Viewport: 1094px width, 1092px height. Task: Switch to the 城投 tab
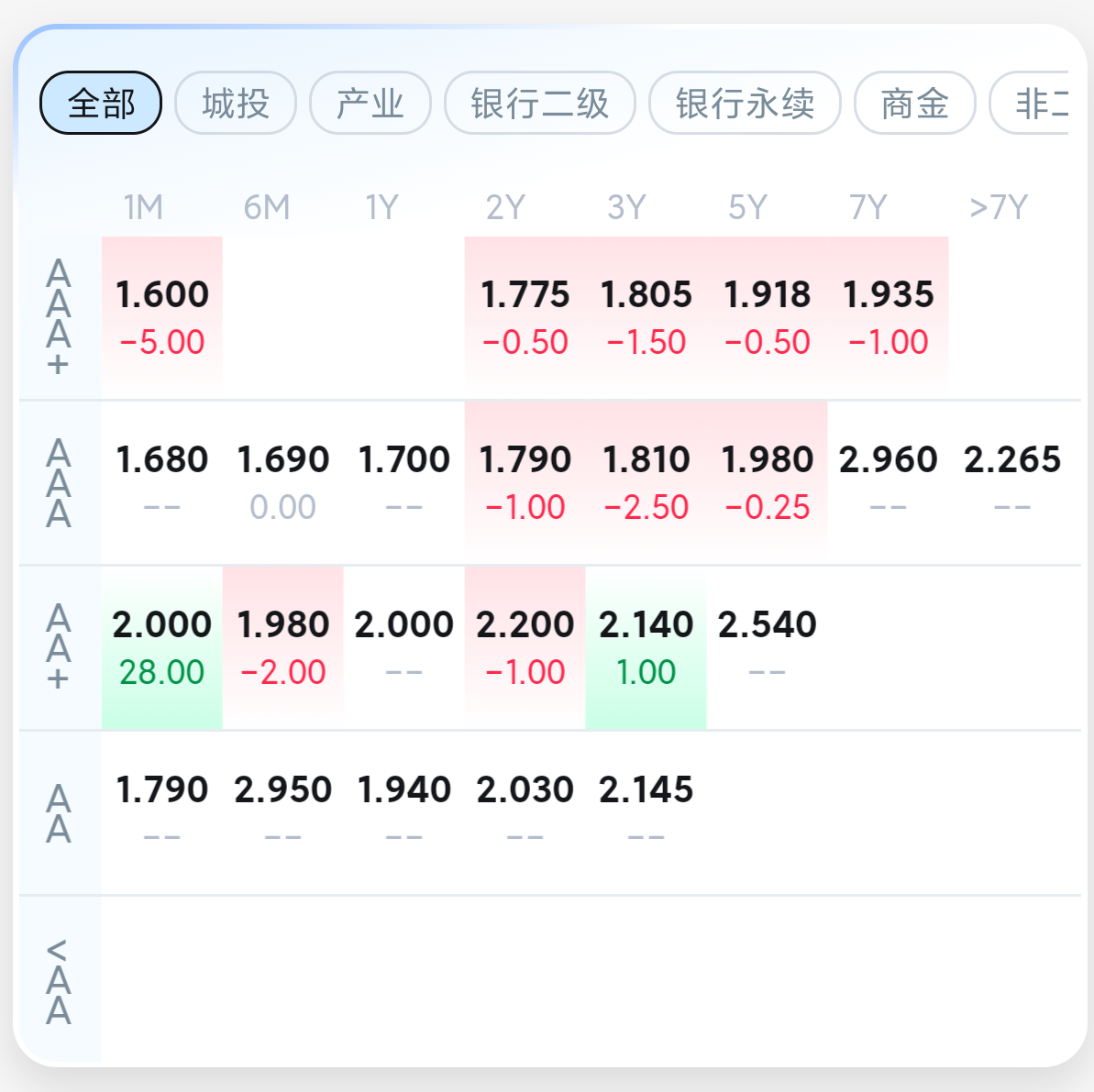[x=236, y=104]
